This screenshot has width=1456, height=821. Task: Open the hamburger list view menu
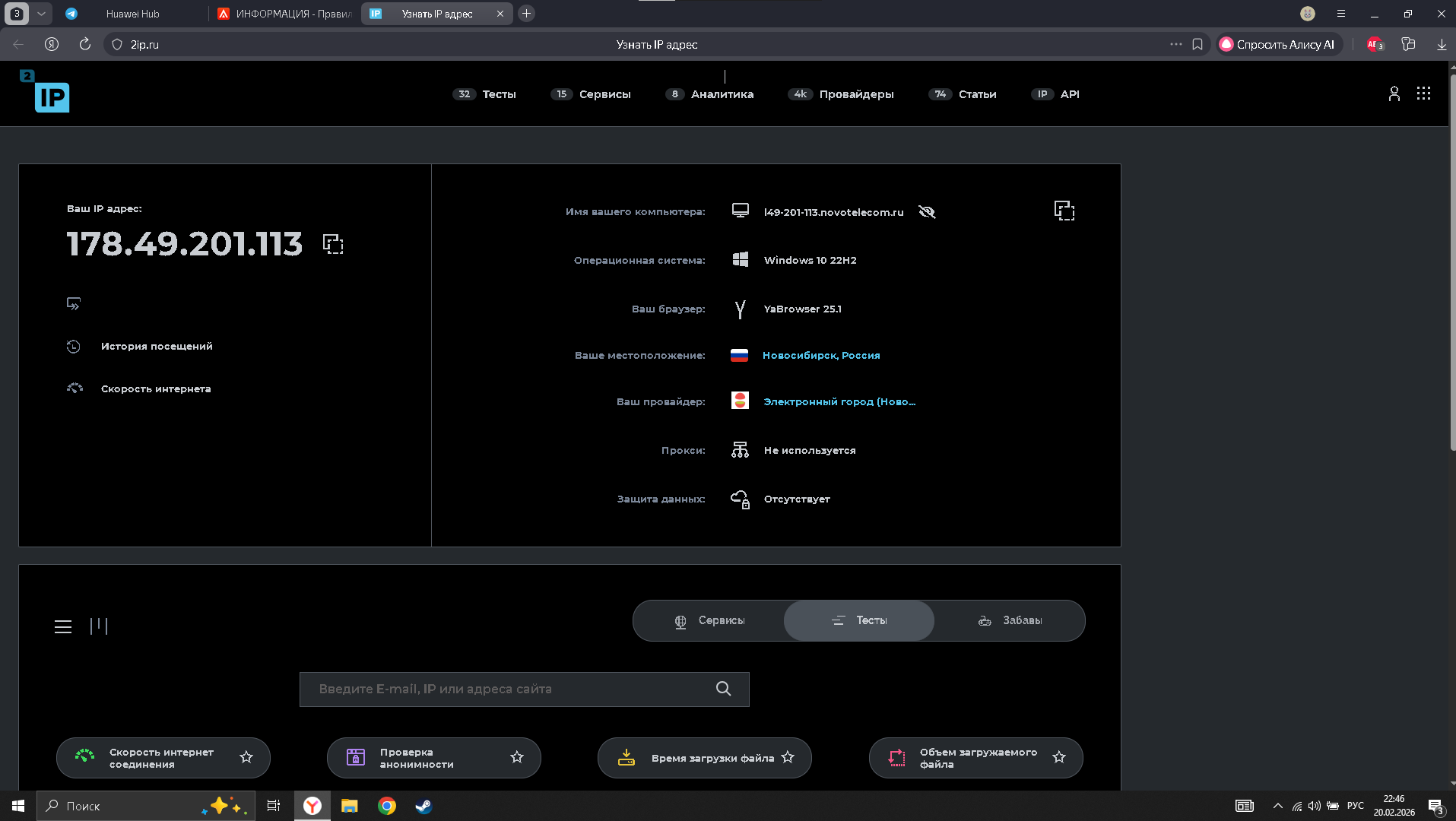point(63,626)
